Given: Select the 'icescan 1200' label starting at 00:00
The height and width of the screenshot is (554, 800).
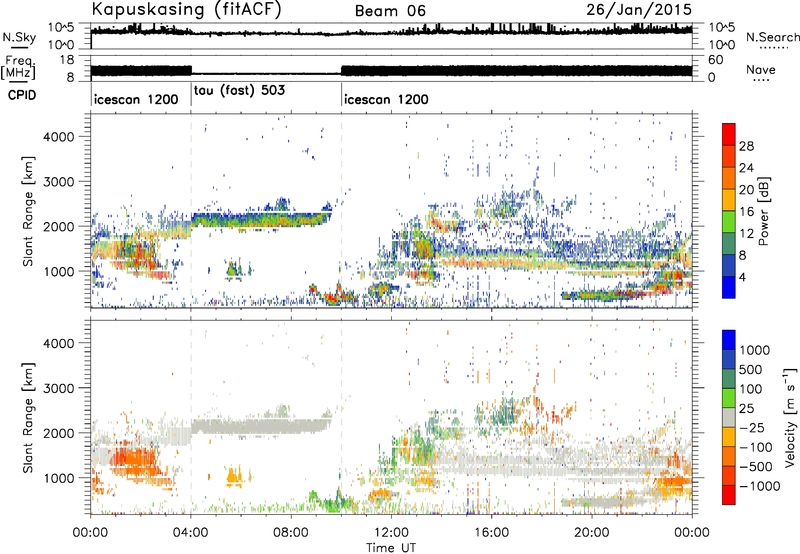Looking at the screenshot, I should tap(136, 99).
